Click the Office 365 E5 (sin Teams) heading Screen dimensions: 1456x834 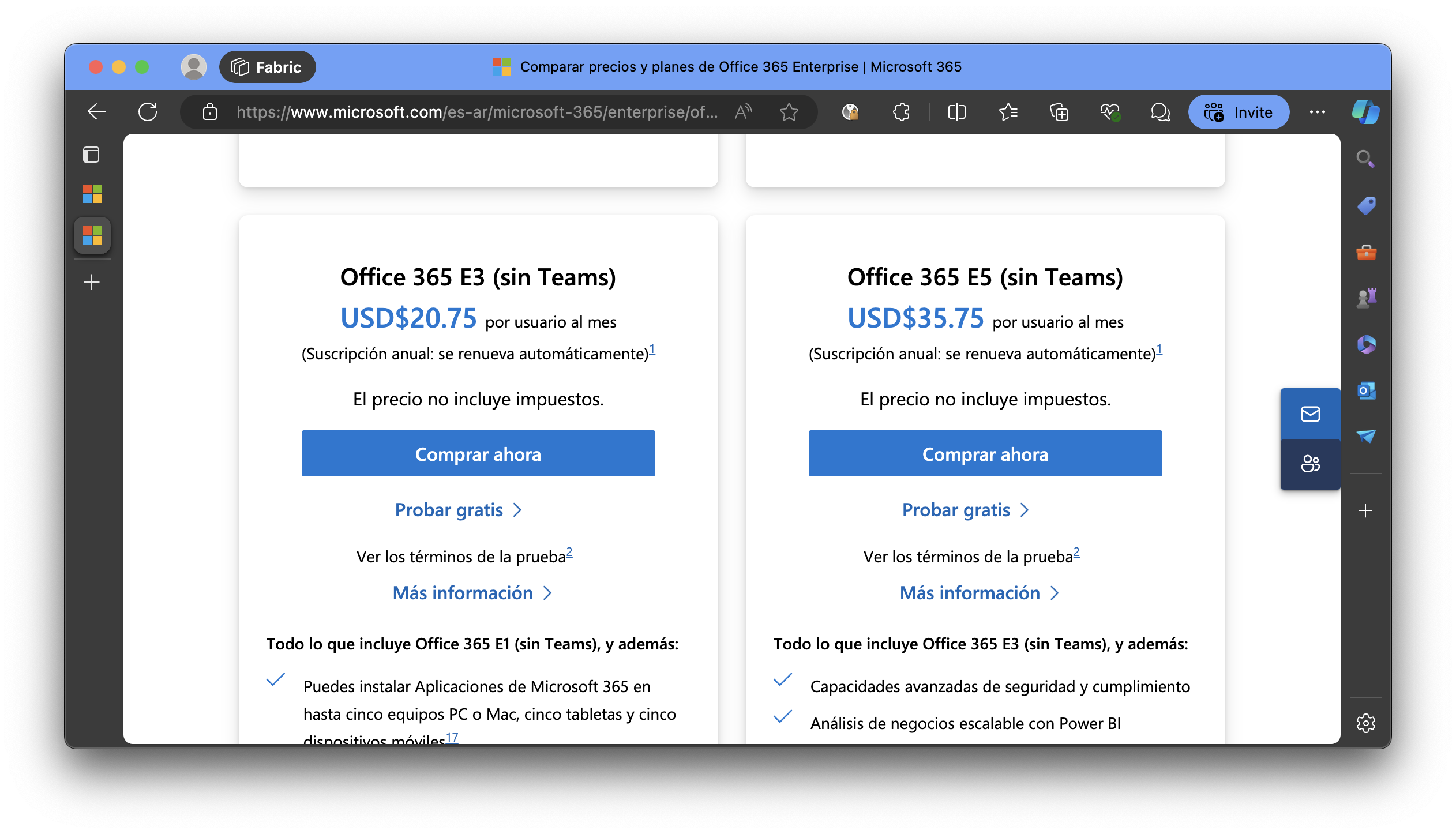click(x=985, y=277)
